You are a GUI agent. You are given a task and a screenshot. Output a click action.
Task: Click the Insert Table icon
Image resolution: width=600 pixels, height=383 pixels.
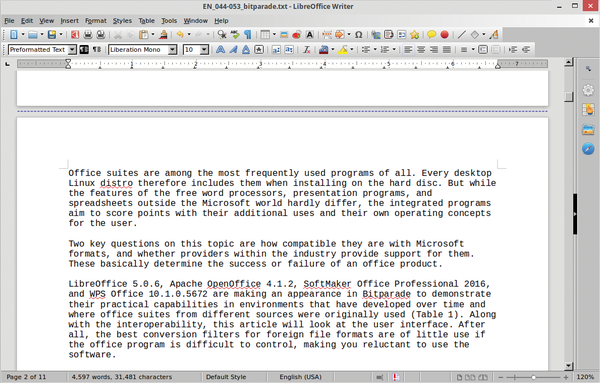coord(265,35)
